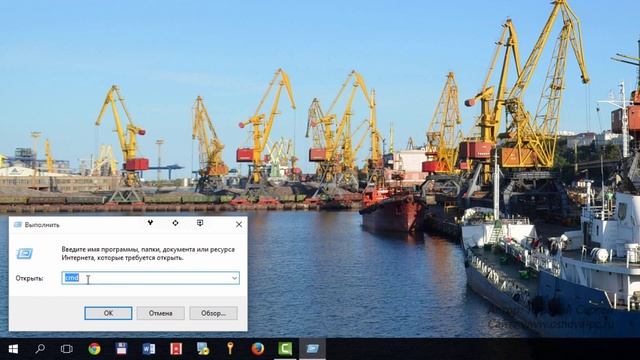This screenshot has width=640, height=360.
Task: Click the Run dialog title bar icon
Action: click(x=18, y=224)
